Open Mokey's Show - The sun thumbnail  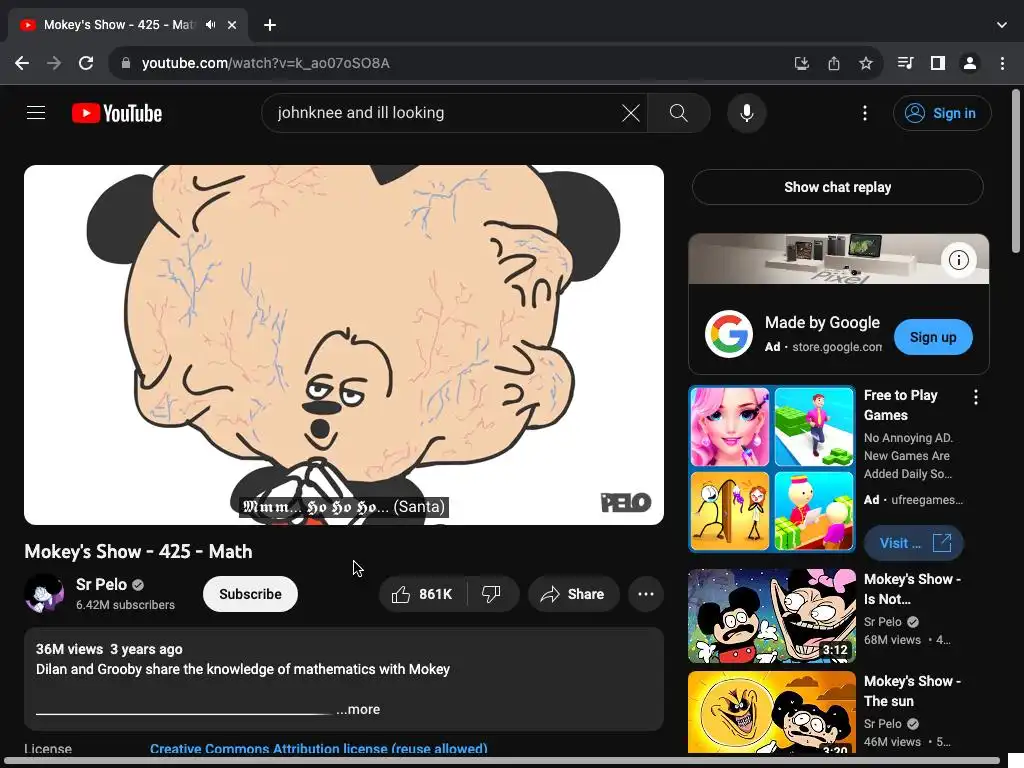771,712
